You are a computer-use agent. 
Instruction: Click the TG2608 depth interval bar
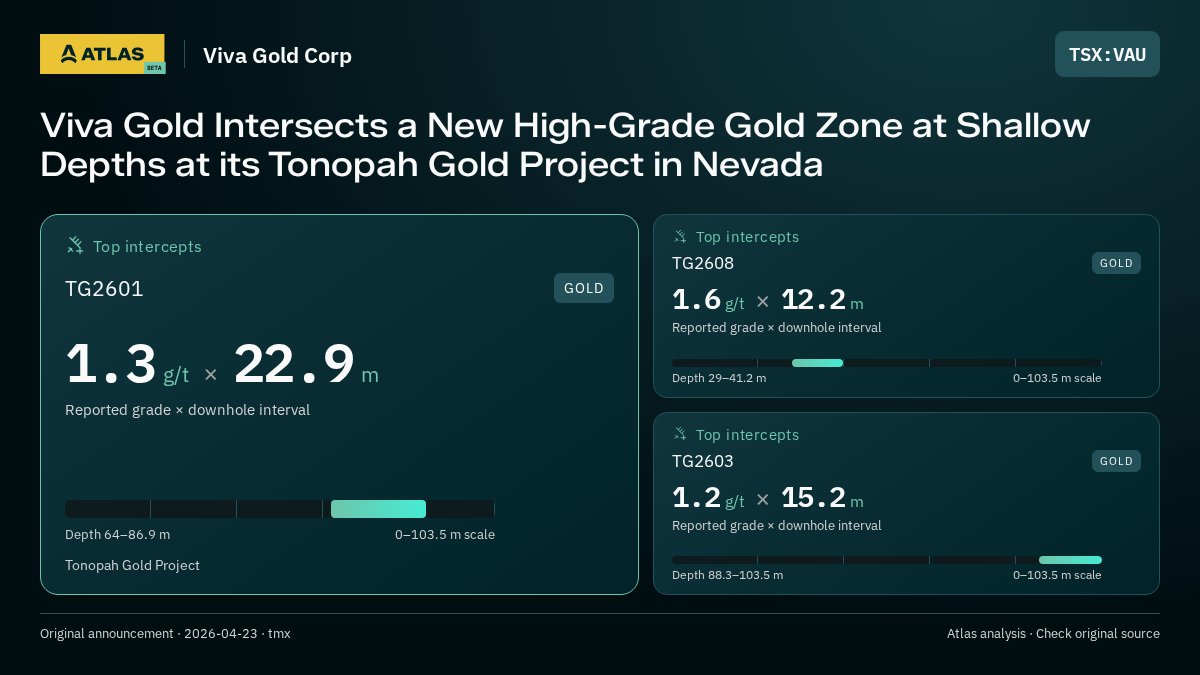point(887,363)
